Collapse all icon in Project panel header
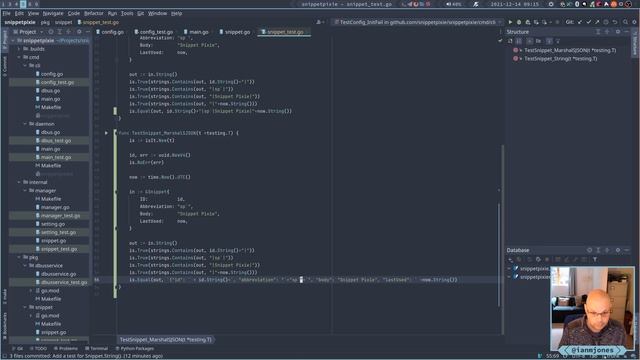 coord(69,31)
